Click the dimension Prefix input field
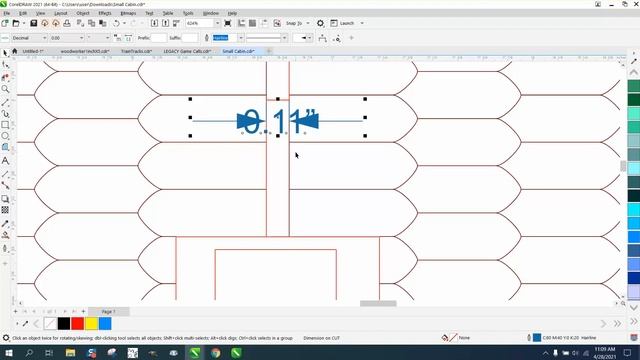 [x=159, y=38]
